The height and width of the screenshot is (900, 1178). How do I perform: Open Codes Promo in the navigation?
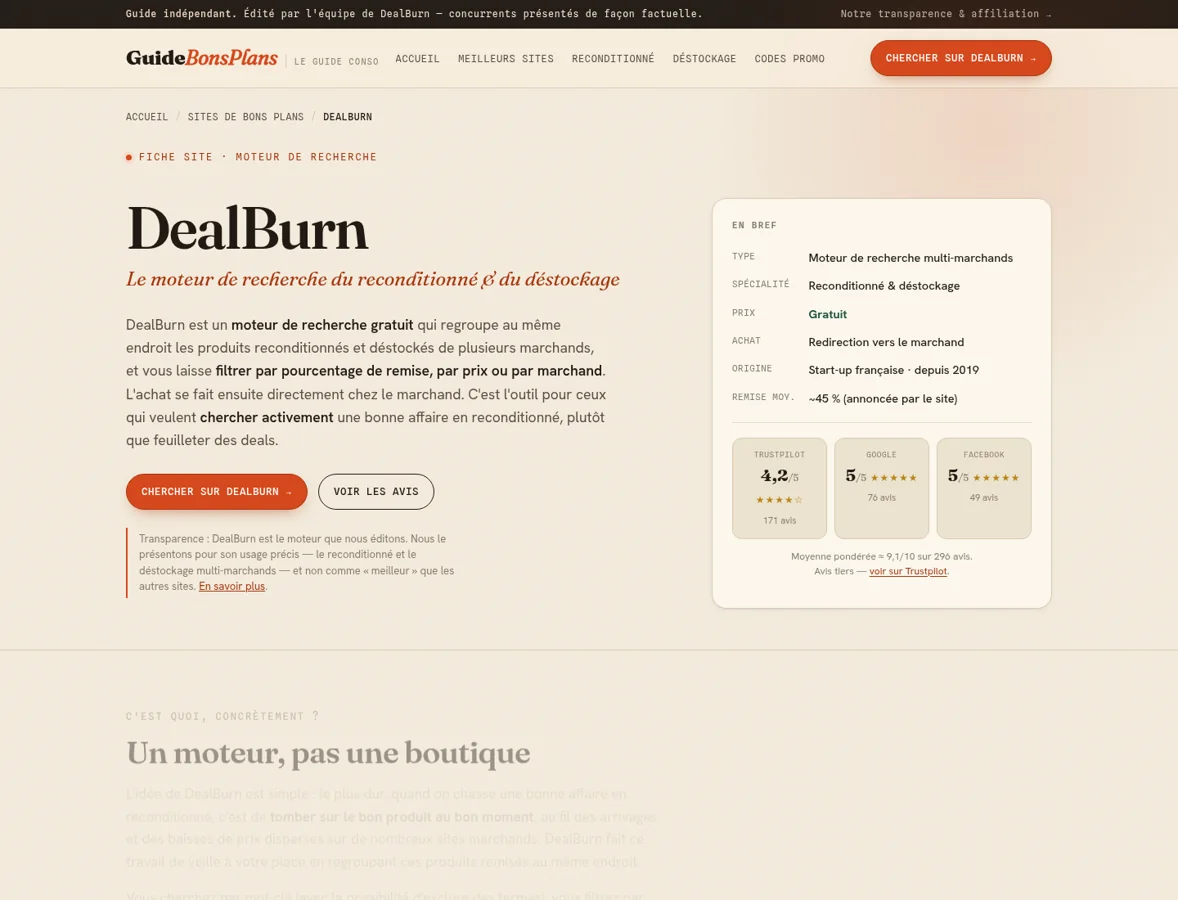[x=790, y=59]
